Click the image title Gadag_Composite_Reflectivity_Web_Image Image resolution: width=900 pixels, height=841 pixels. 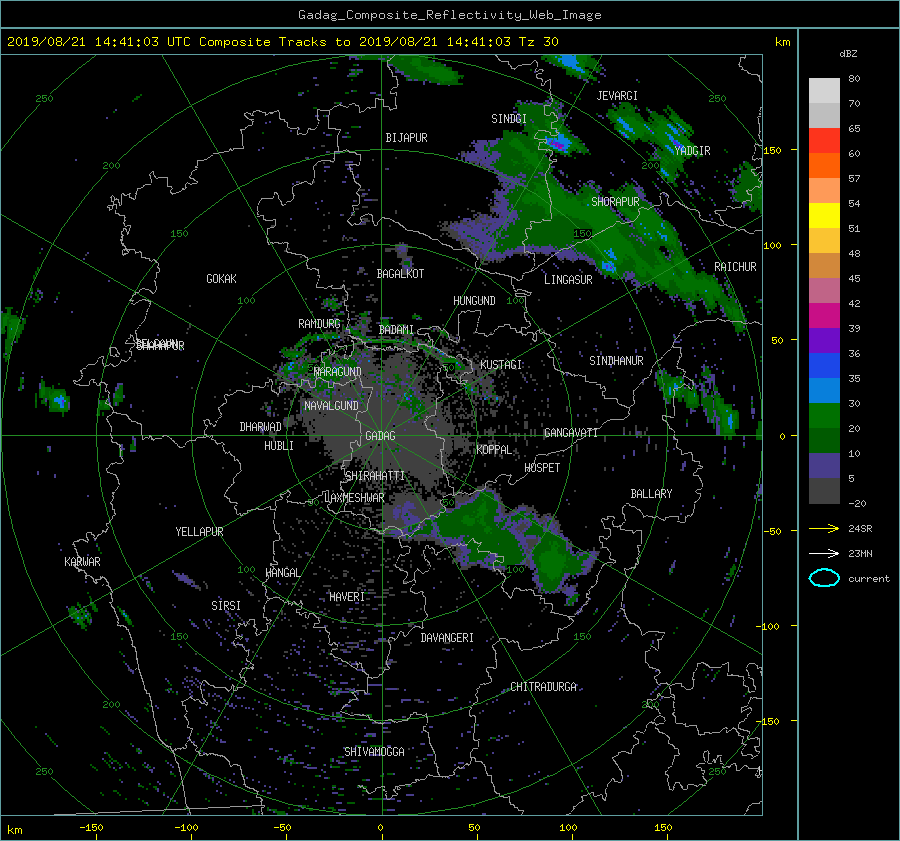pos(449,15)
